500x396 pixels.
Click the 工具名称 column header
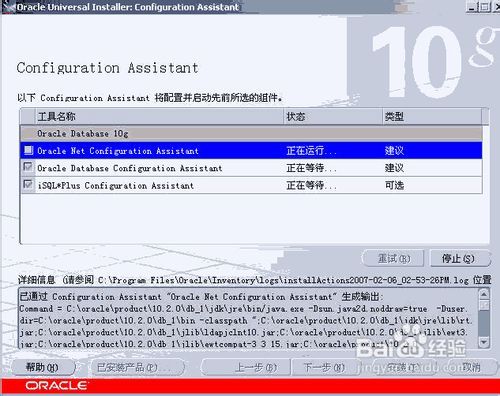[159, 117]
